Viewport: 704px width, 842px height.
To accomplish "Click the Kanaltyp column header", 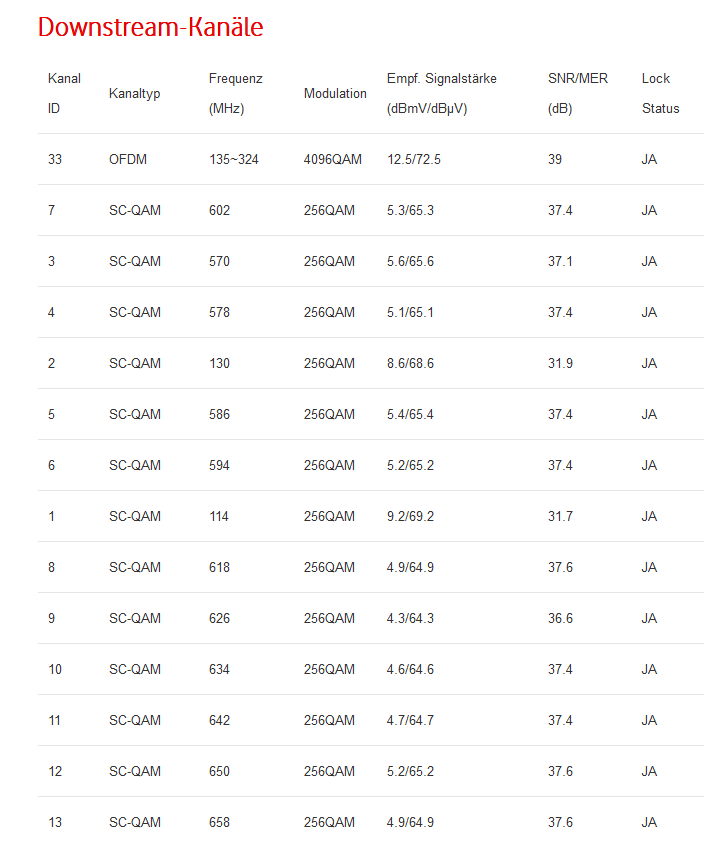I will tap(134, 94).
